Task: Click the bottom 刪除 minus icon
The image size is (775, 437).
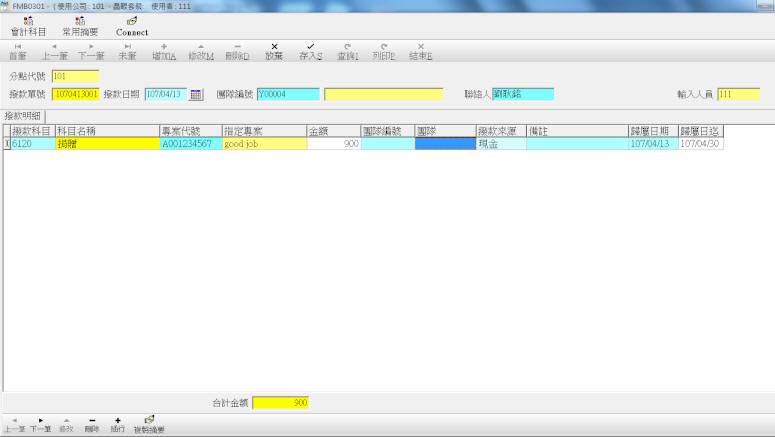Action: [92, 424]
